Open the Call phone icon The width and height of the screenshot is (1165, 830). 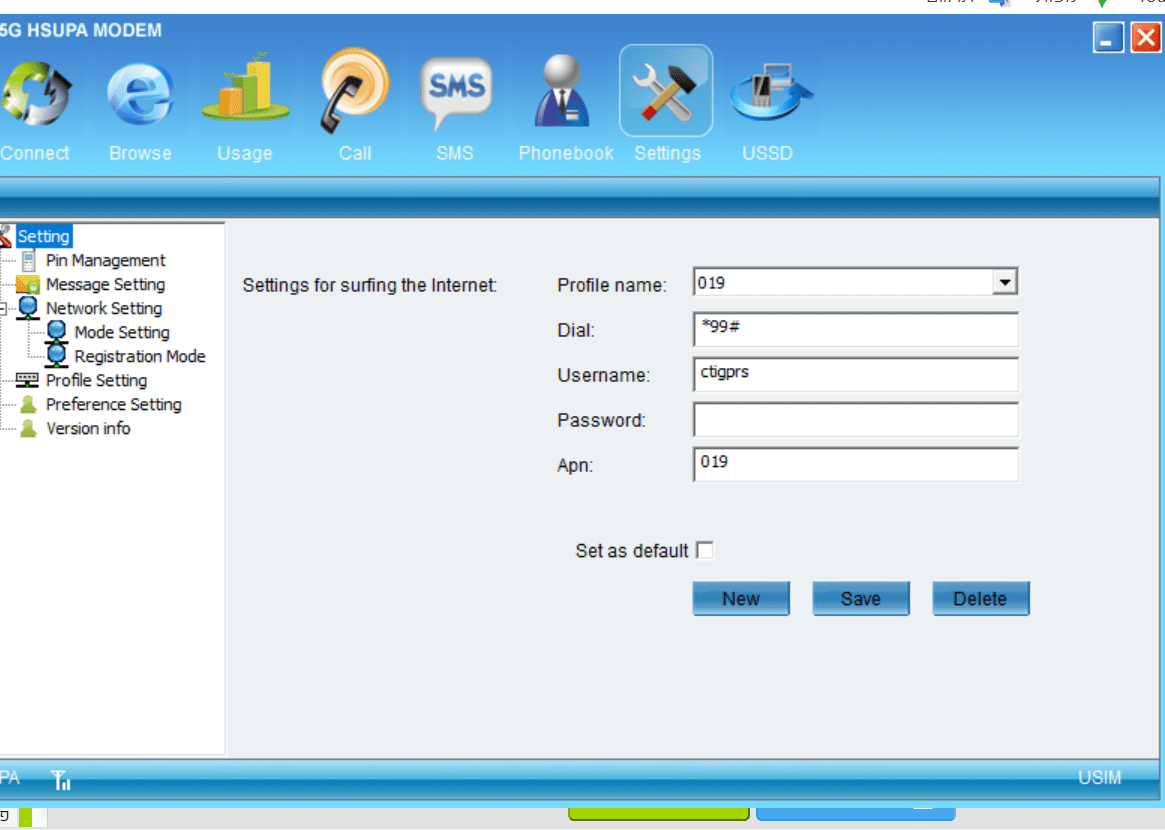pos(354,91)
